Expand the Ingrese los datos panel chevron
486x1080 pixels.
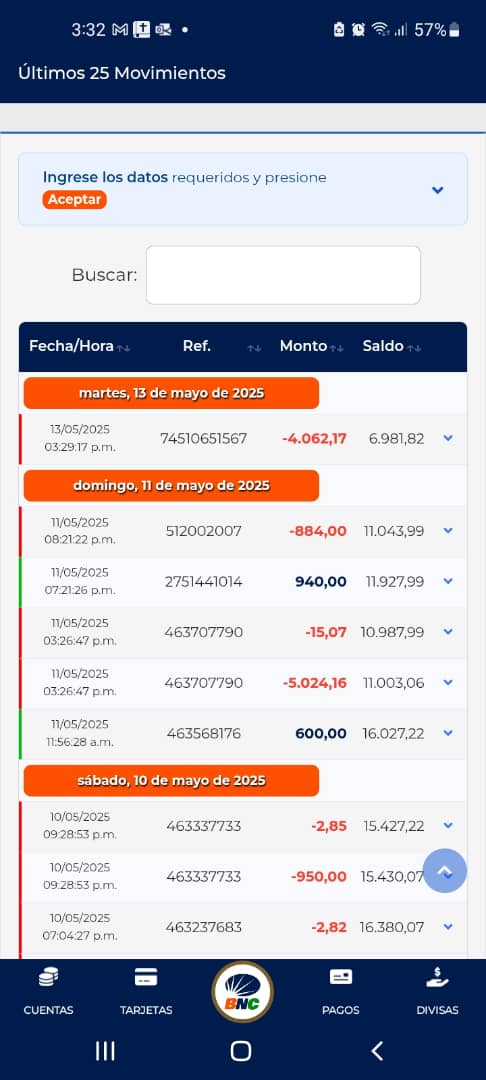click(x=438, y=190)
